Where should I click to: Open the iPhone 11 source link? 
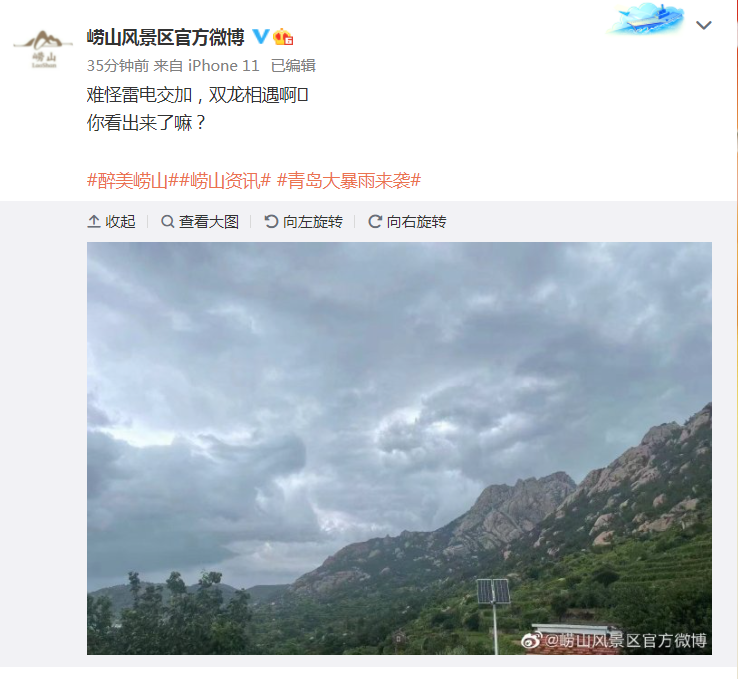pos(224,66)
